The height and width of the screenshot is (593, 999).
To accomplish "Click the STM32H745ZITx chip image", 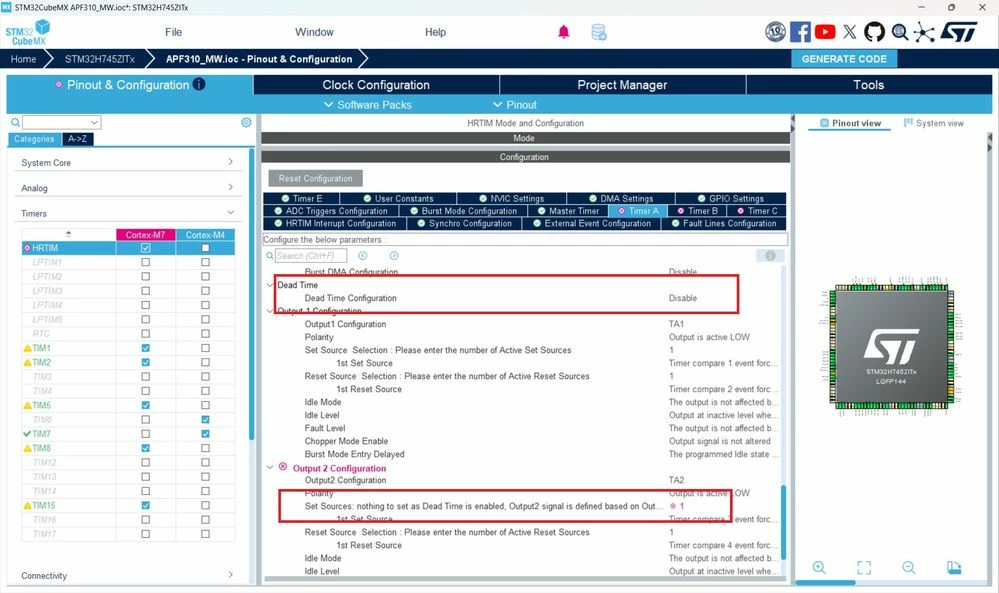I will tap(891, 347).
